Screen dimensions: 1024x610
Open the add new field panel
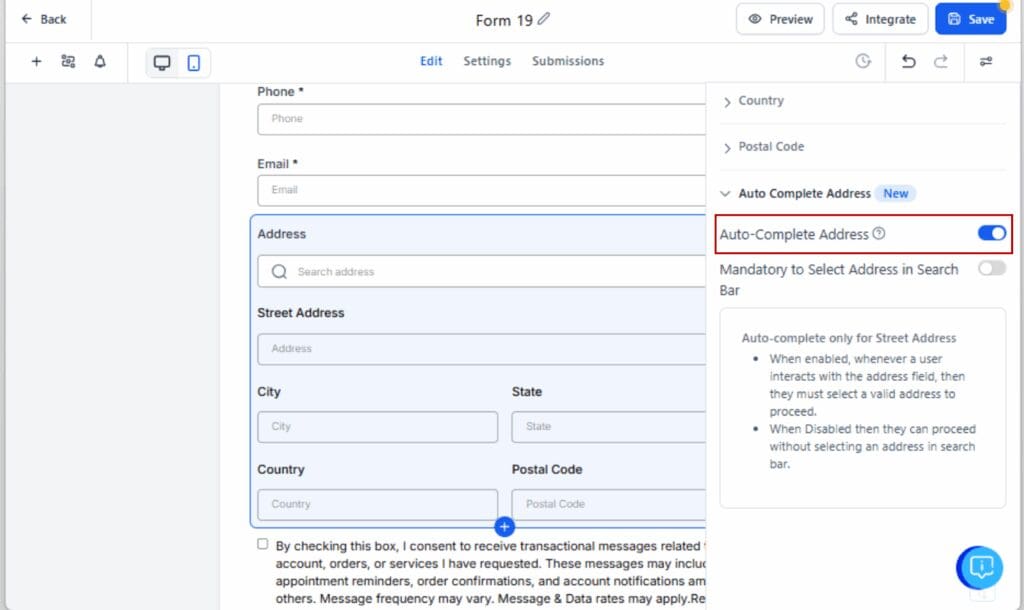(36, 61)
